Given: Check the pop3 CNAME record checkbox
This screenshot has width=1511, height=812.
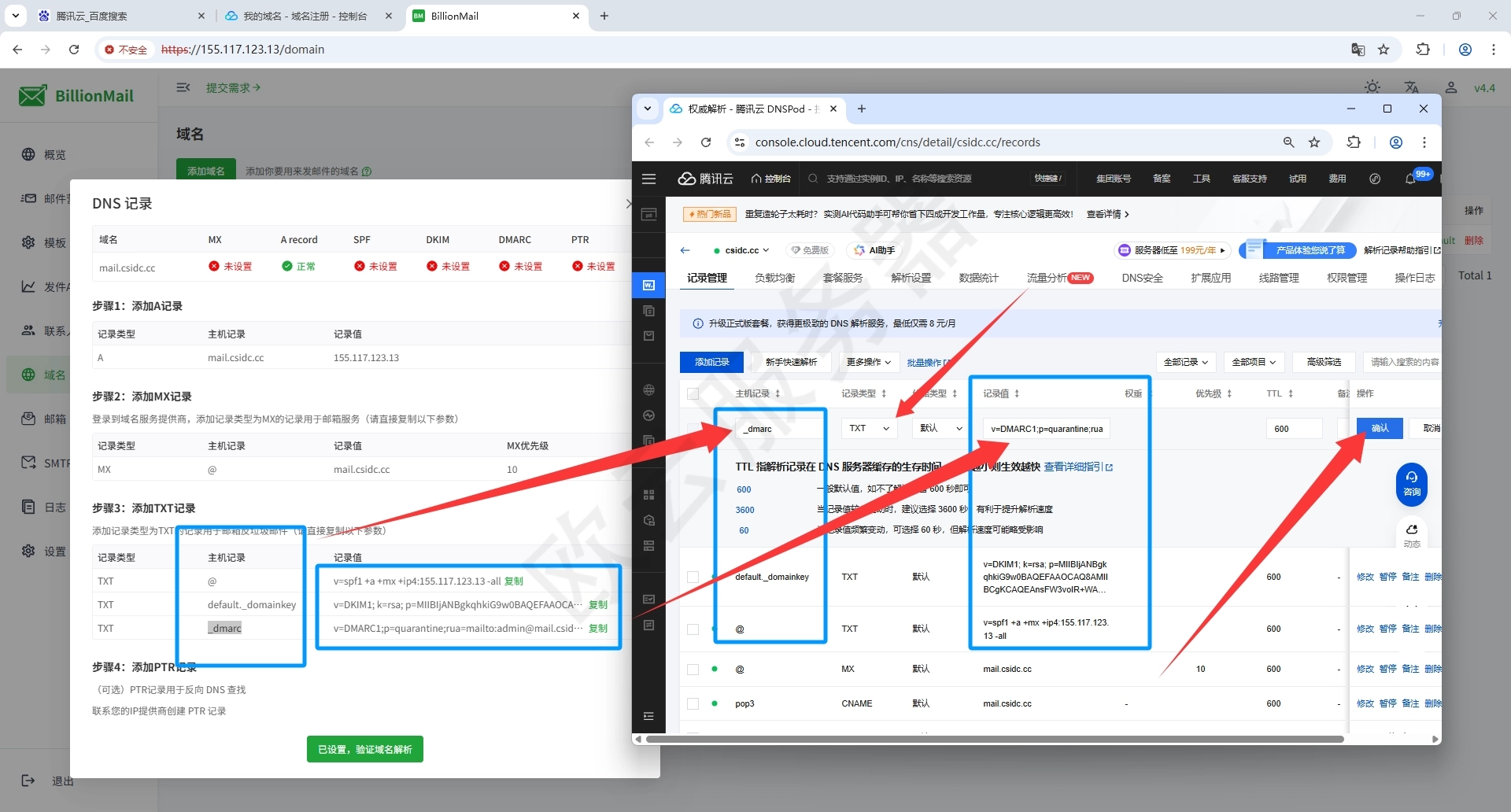Looking at the screenshot, I should tap(693, 703).
